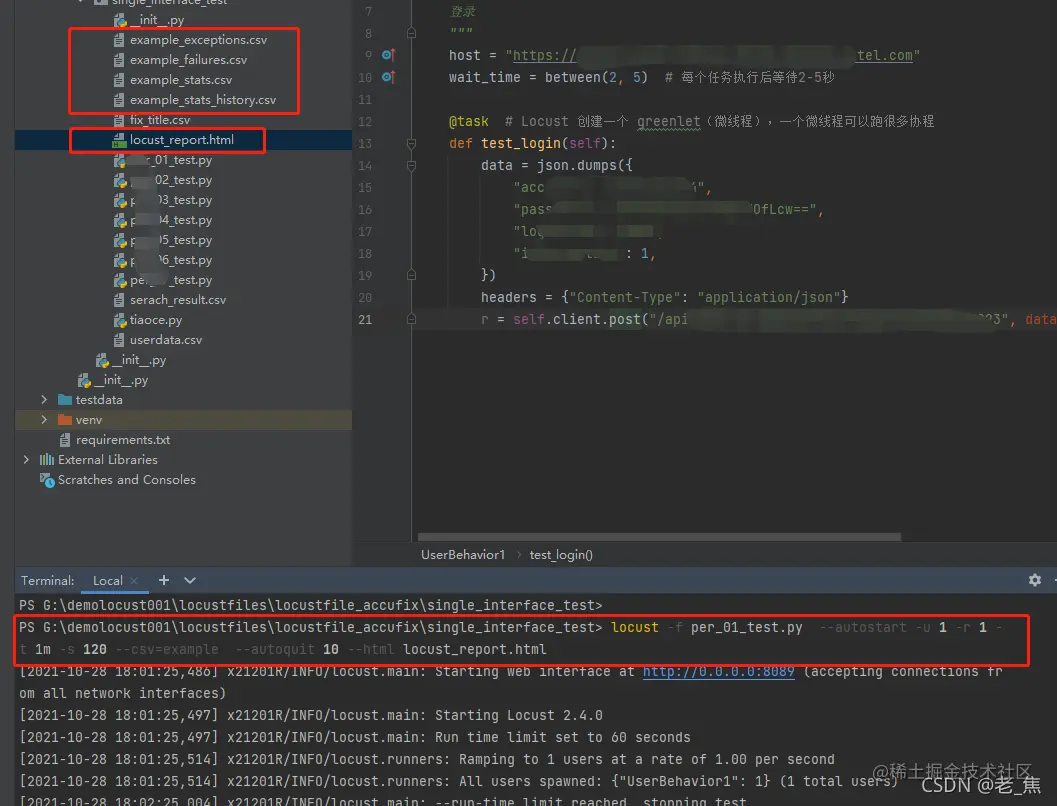Add a new terminal session
1057x806 pixels.
click(164, 580)
